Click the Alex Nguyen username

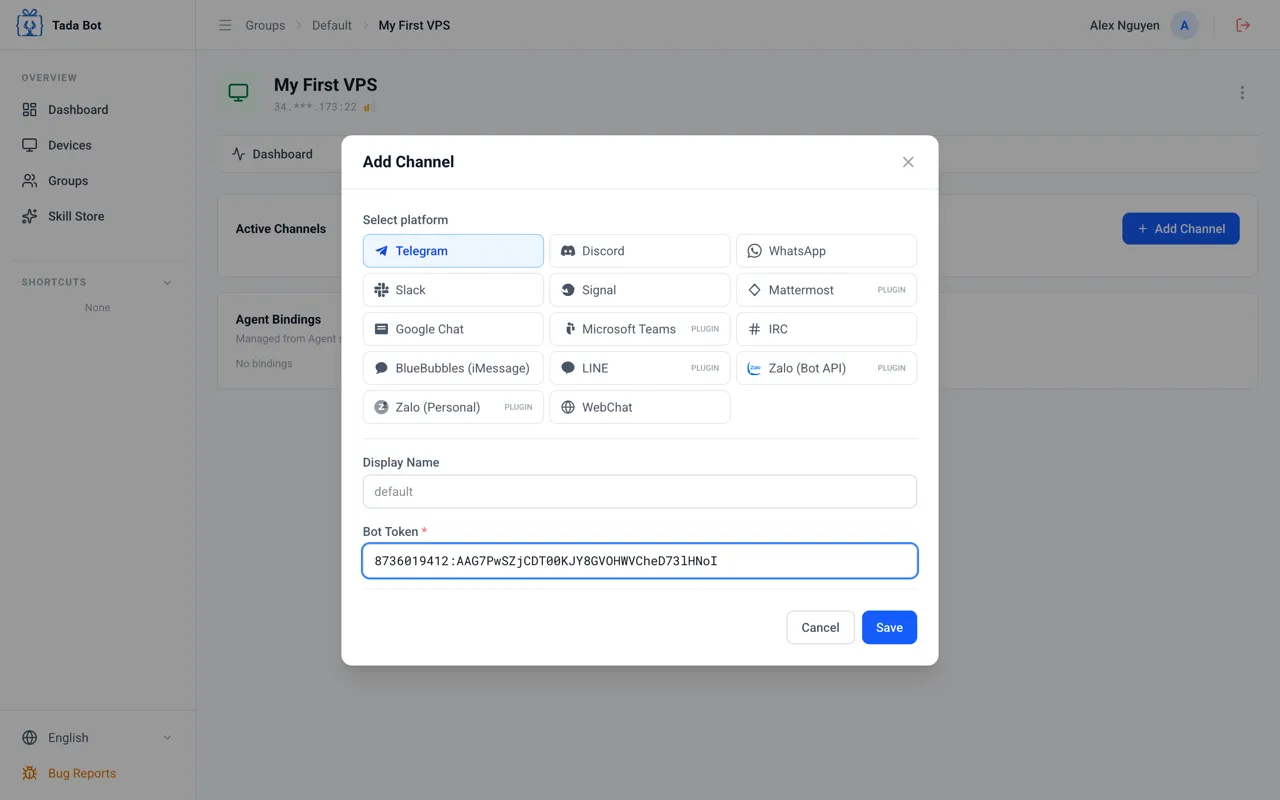click(1125, 25)
